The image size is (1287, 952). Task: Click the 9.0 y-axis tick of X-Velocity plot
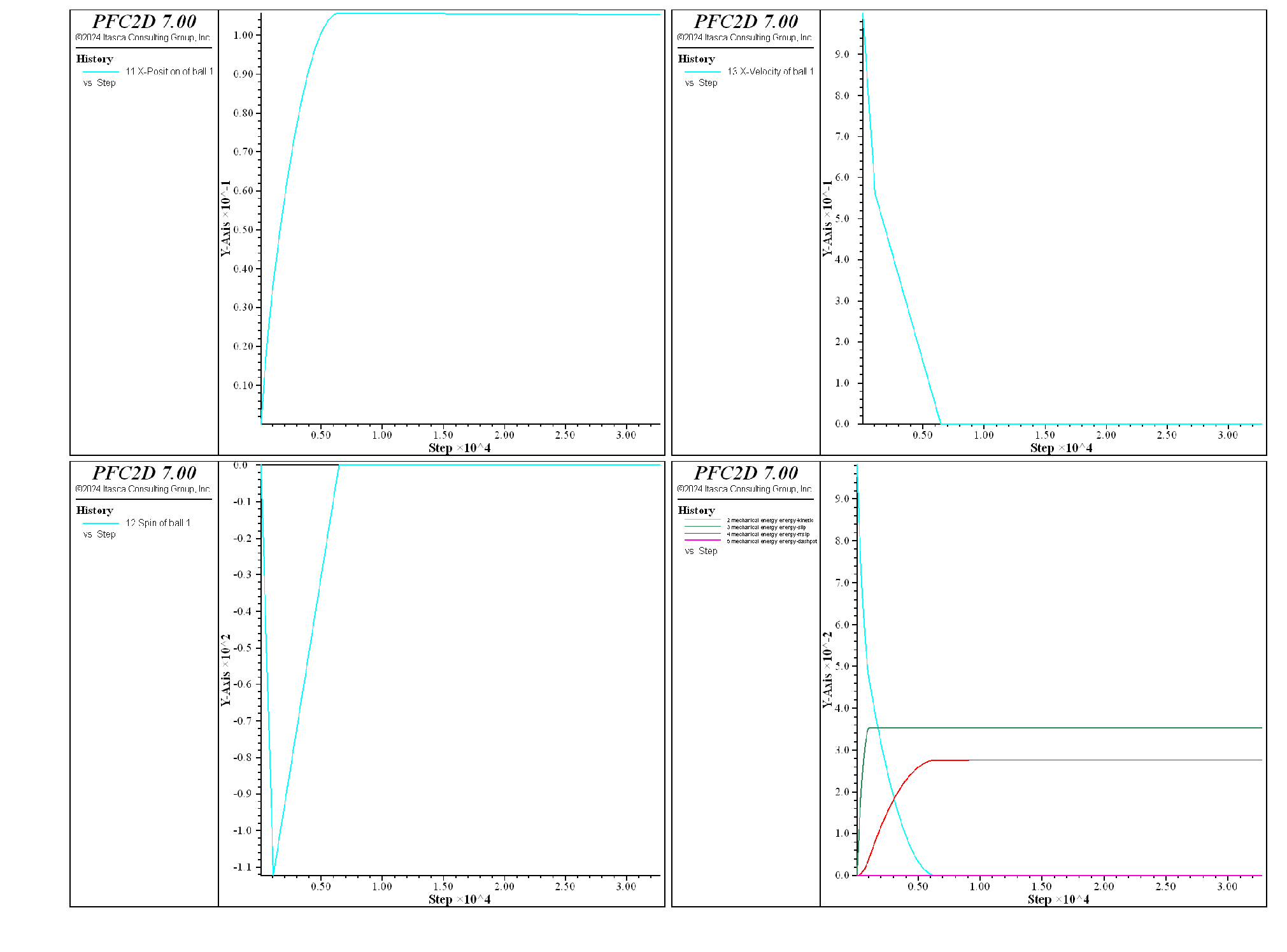842,55
